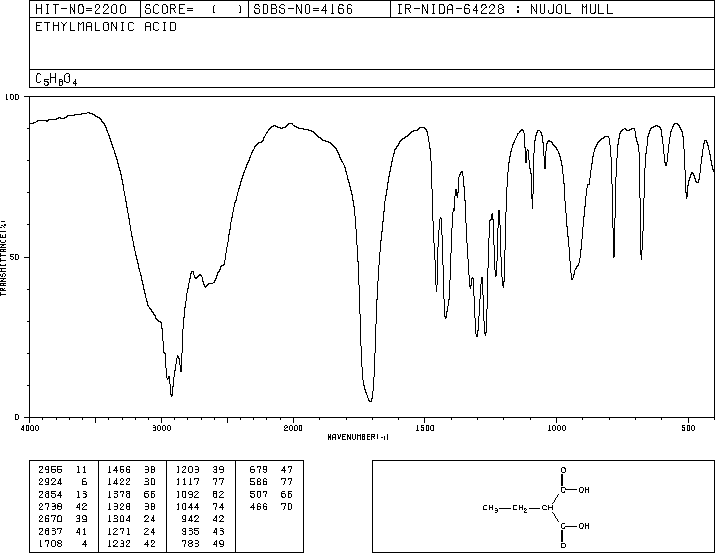Click the upper OH group in the structure
This screenshot has height=553, width=715.
point(584,490)
